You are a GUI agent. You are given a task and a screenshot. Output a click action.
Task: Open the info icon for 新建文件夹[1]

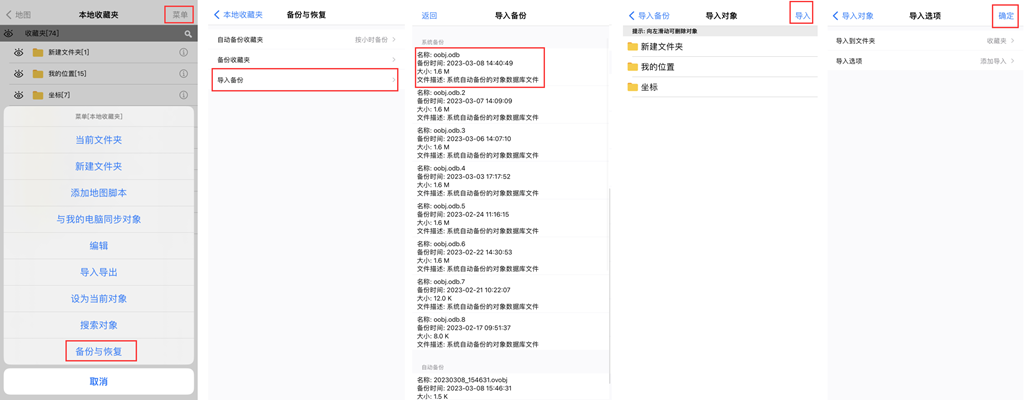(x=183, y=52)
